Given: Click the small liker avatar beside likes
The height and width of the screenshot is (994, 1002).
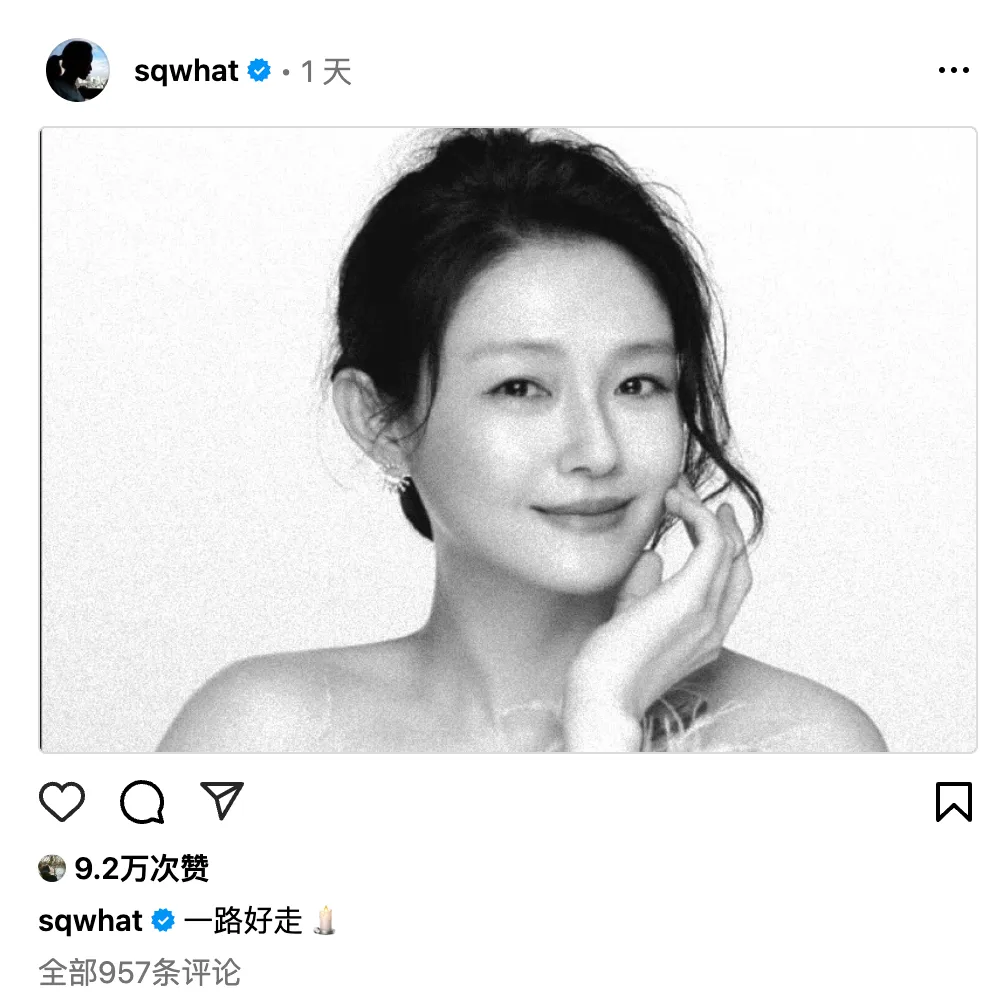Looking at the screenshot, I should [x=52, y=868].
